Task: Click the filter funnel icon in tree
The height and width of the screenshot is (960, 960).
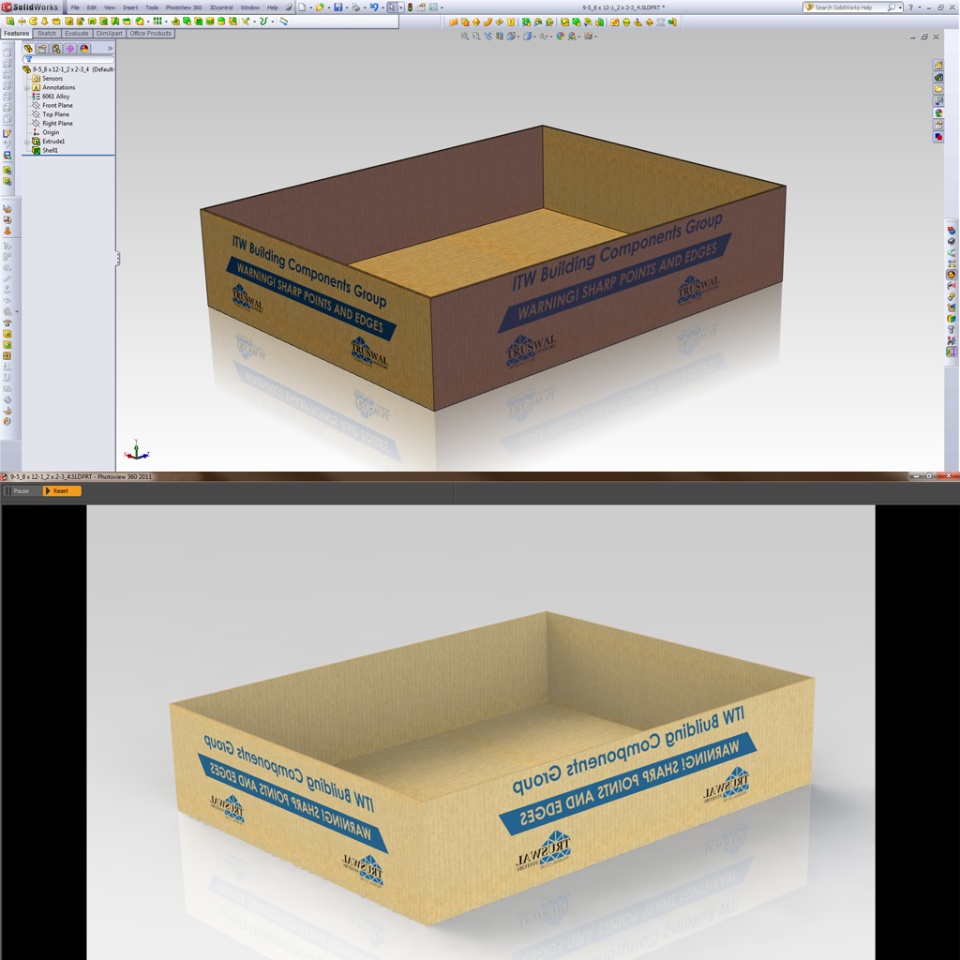Action: click(x=29, y=59)
